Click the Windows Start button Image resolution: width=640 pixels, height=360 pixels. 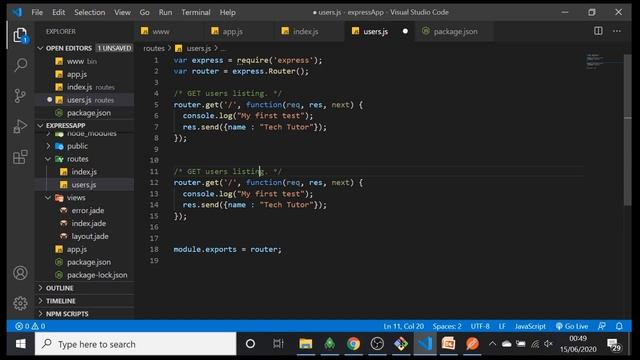(21, 344)
